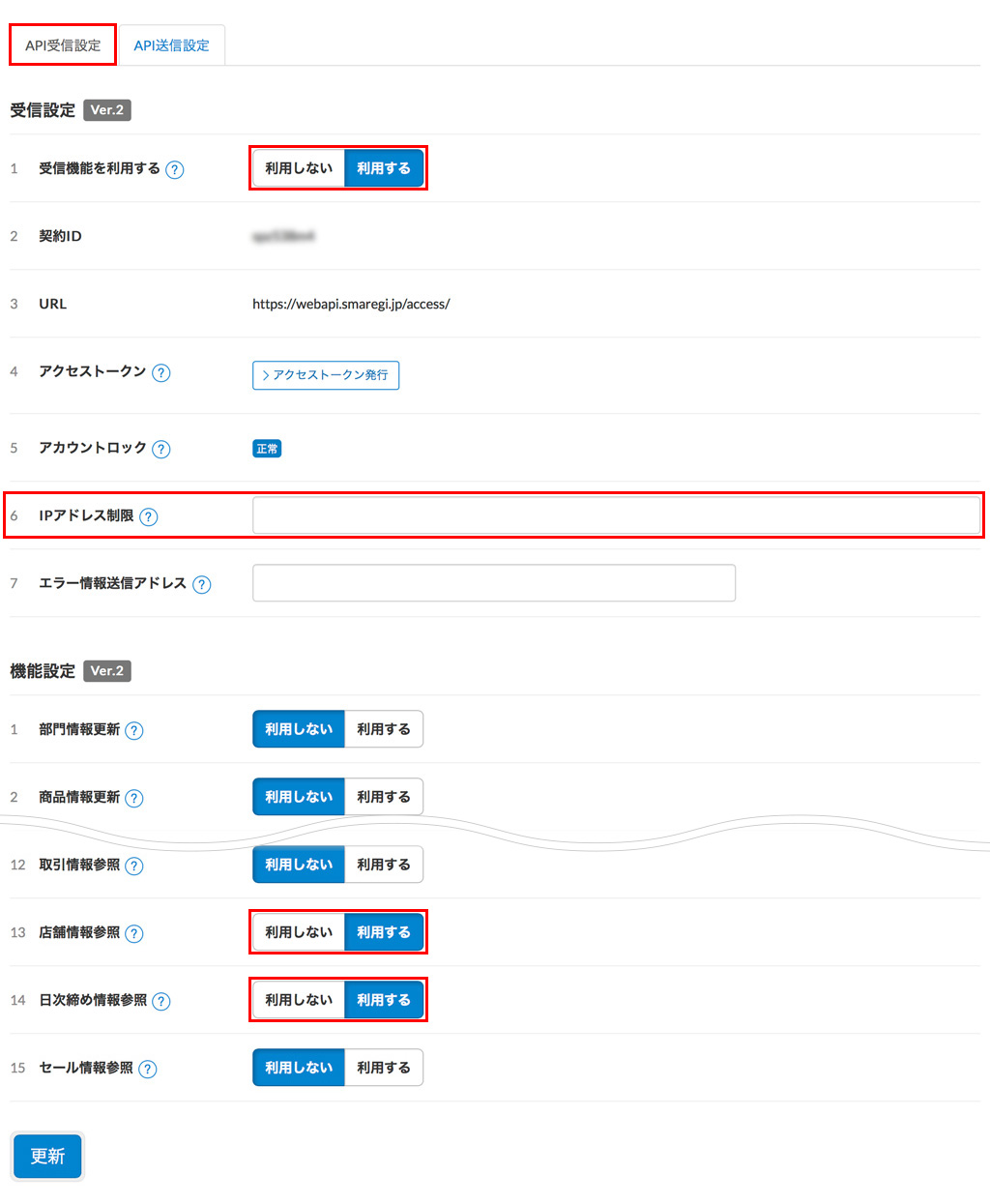Enable 部門情報更新 with 利用する
Viewport: 990px width, 1204px height.
point(384,729)
